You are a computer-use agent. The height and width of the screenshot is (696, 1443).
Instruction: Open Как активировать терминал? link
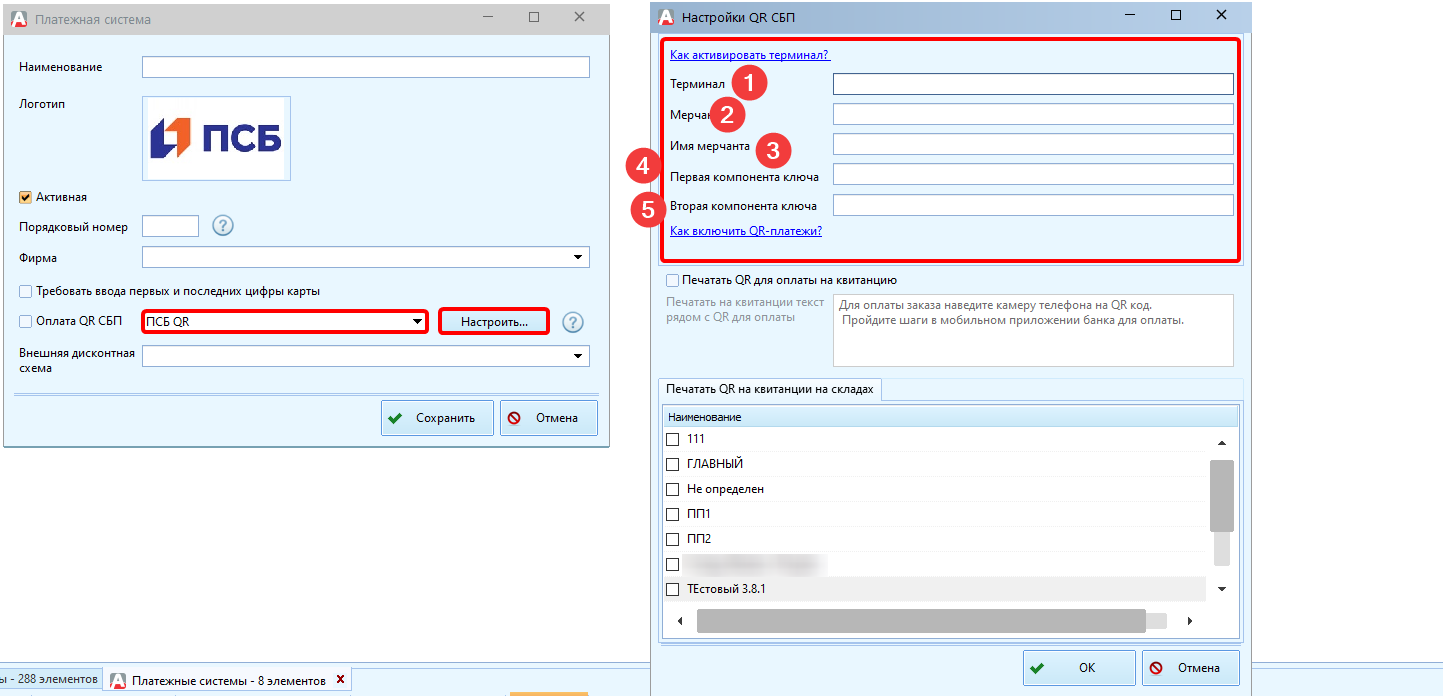click(750, 56)
